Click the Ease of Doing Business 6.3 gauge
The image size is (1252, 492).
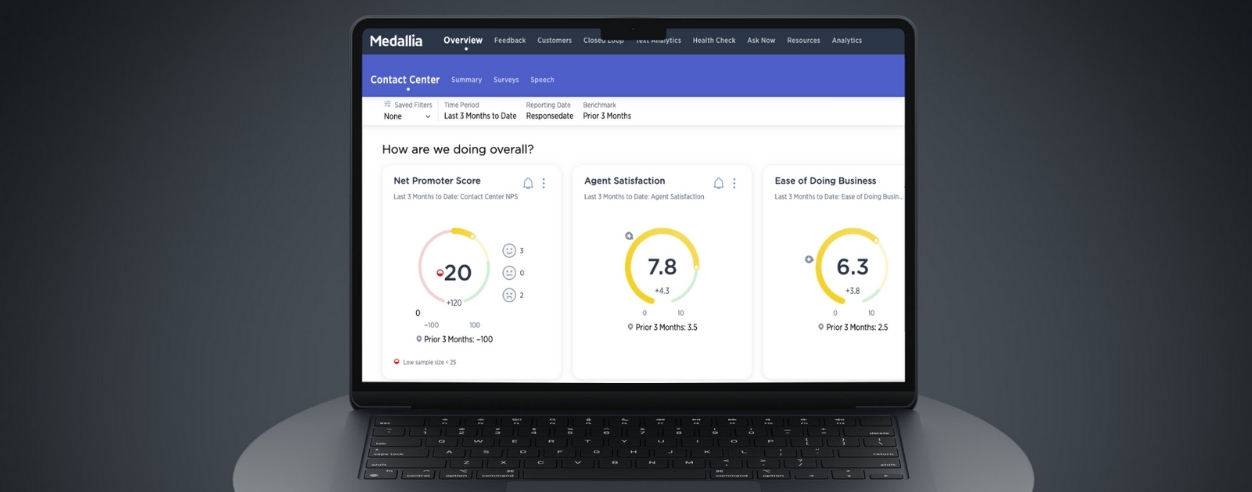coord(852,266)
